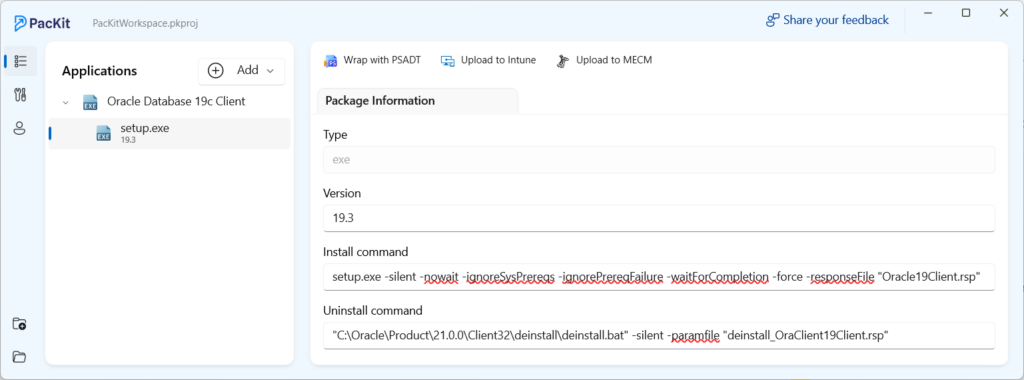Viewport: 1024px width, 380px height.
Task: Click the Share your feedback icon
Action: click(x=773, y=21)
